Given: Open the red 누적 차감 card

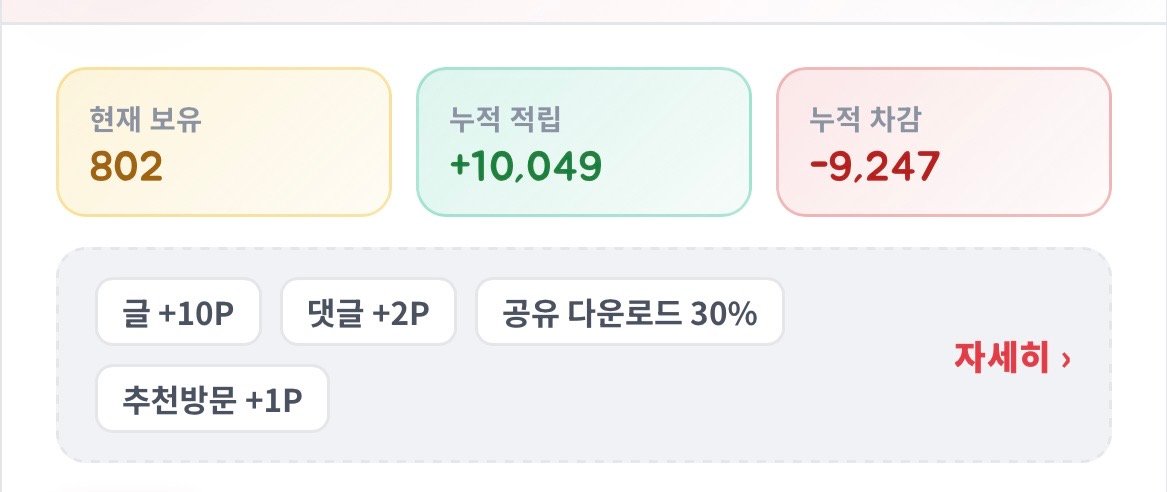Looking at the screenshot, I should (944, 142).
